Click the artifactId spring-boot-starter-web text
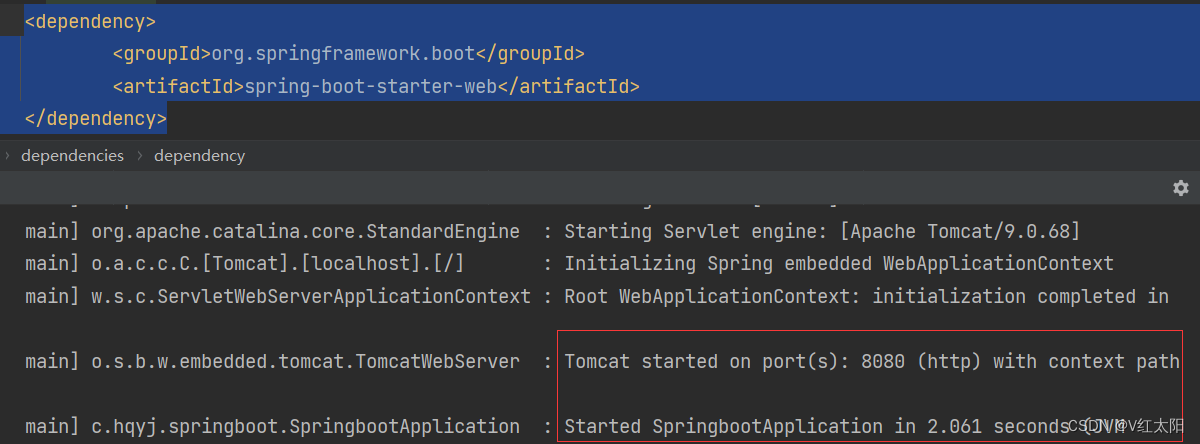1200x444 pixels. [x=369, y=86]
